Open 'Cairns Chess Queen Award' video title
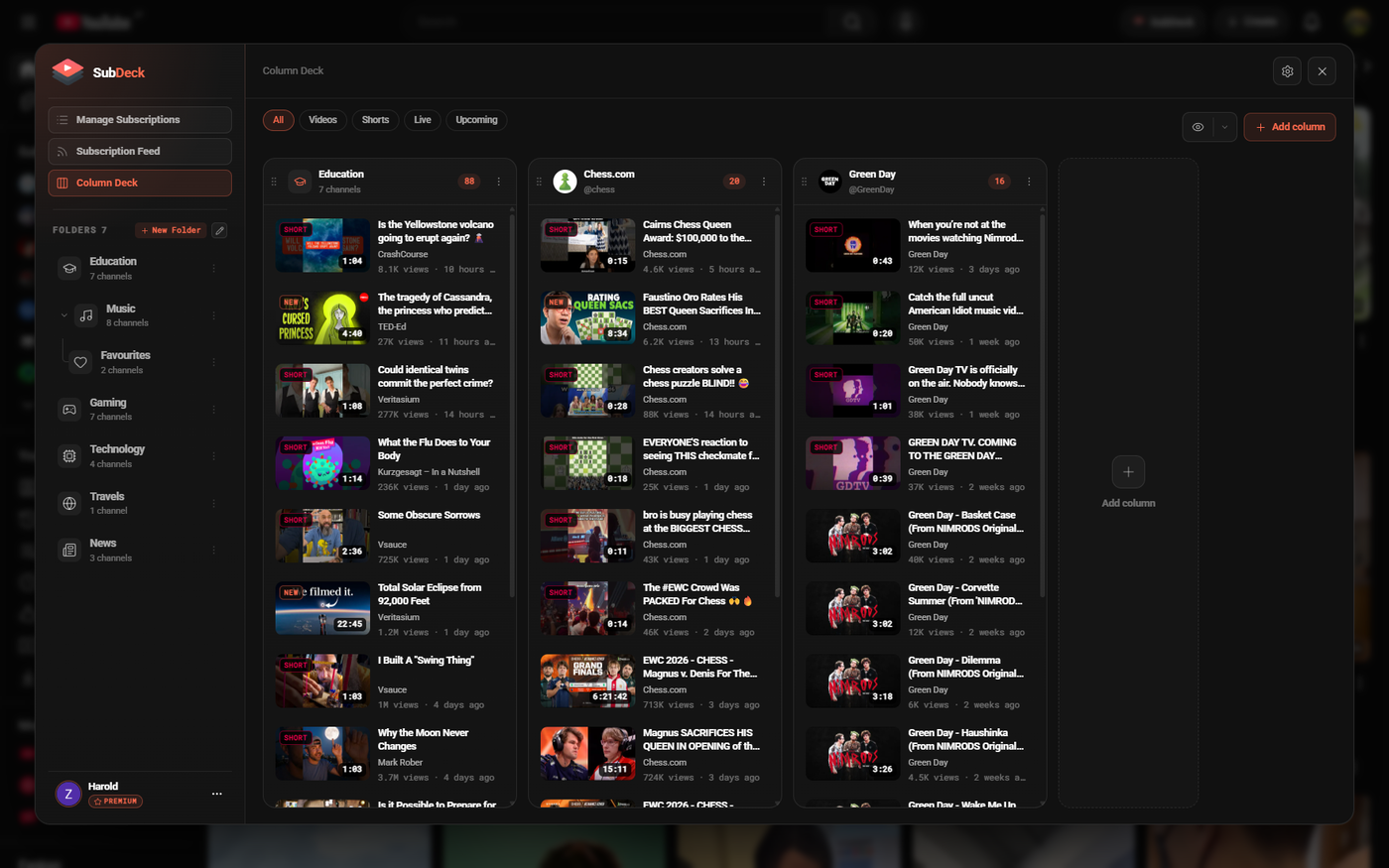Viewport: 1389px width, 868px height. click(697, 231)
